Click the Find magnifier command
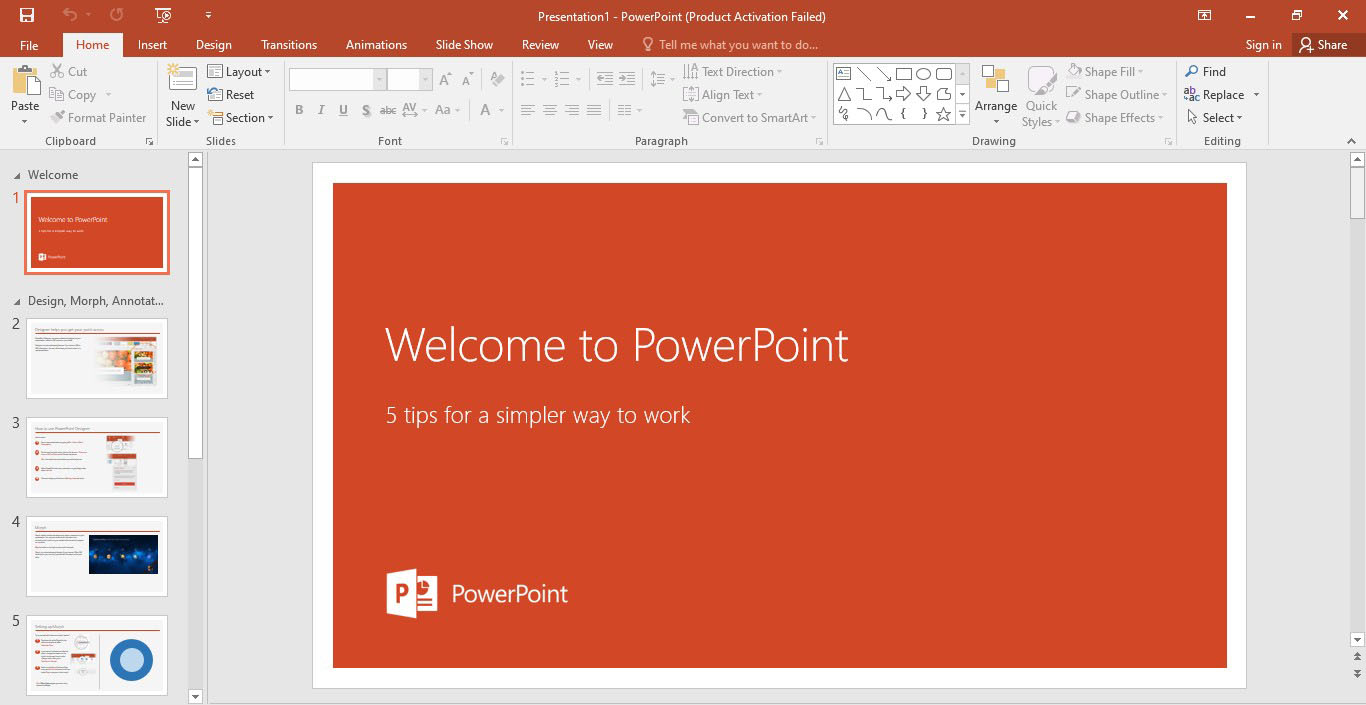Image resolution: width=1366 pixels, height=705 pixels. click(1205, 71)
